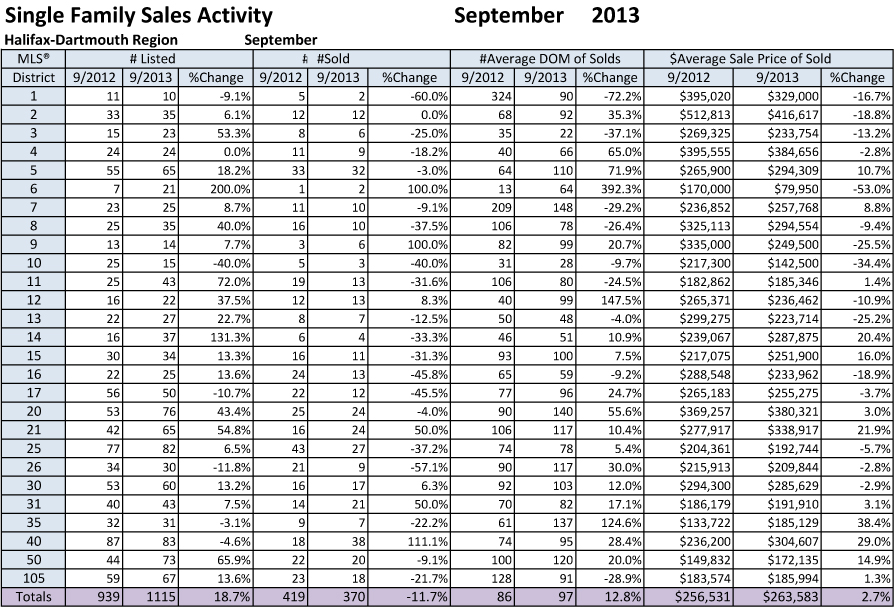
Task: Select the "Totals" row label
Action: [x=33, y=598]
